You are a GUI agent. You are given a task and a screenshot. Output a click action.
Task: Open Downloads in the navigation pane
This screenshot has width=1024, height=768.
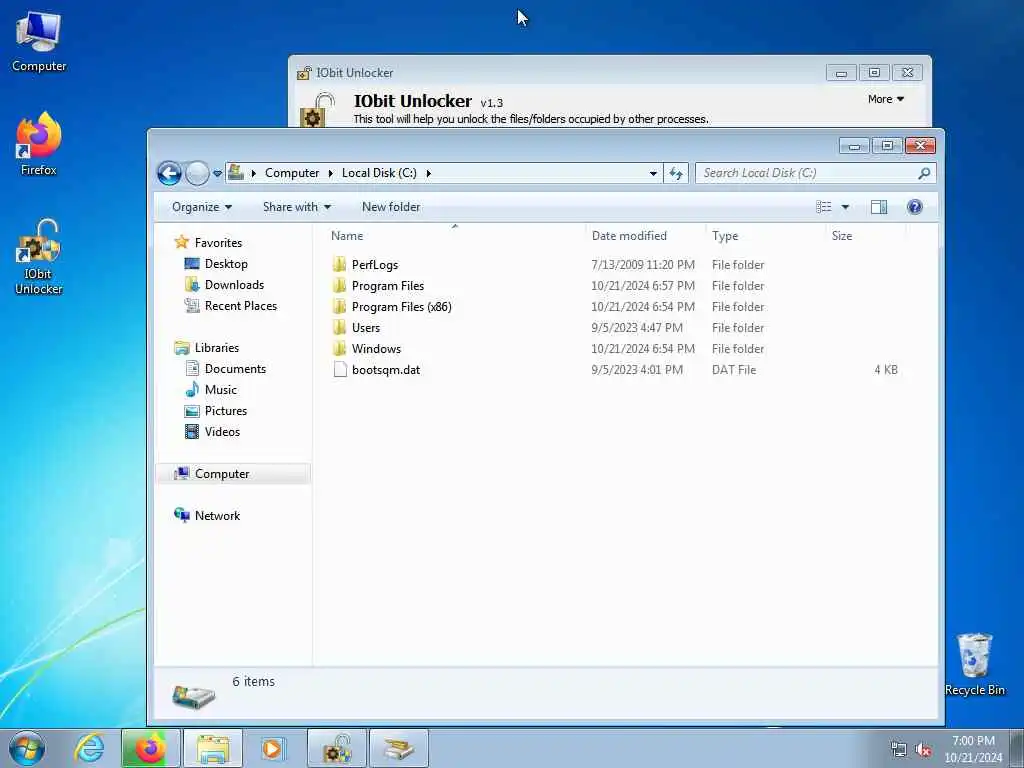click(x=234, y=285)
